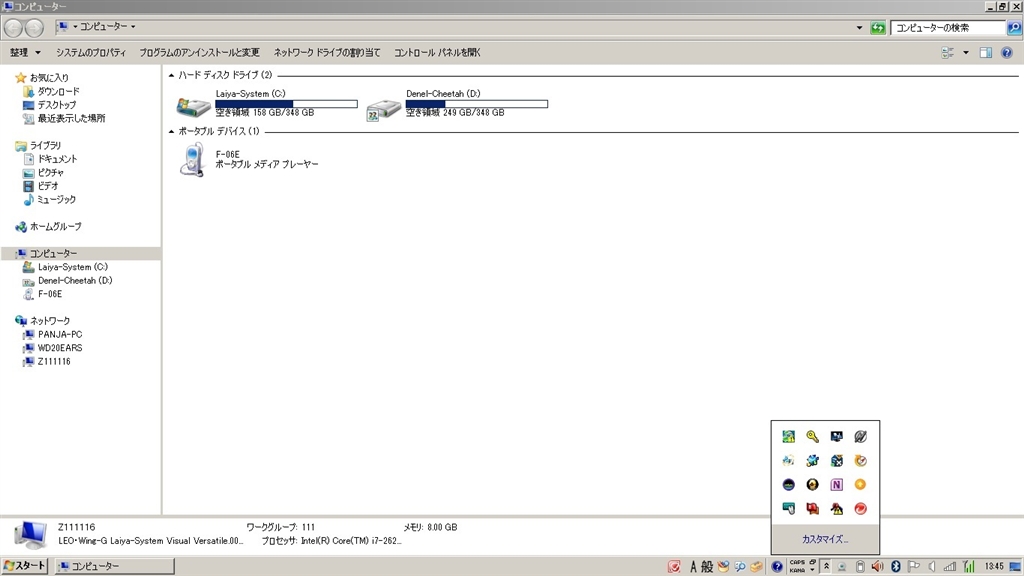Click the IME conversion mode '般' indicator
1024x576 pixels.
707,566
